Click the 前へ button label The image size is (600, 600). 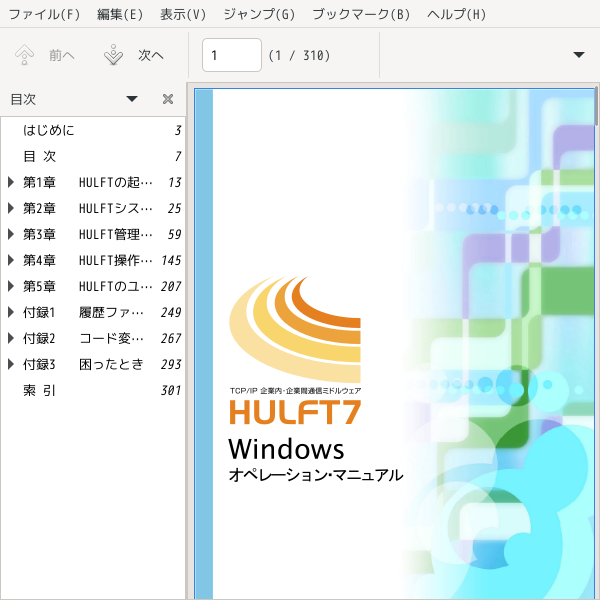point(62,55)
